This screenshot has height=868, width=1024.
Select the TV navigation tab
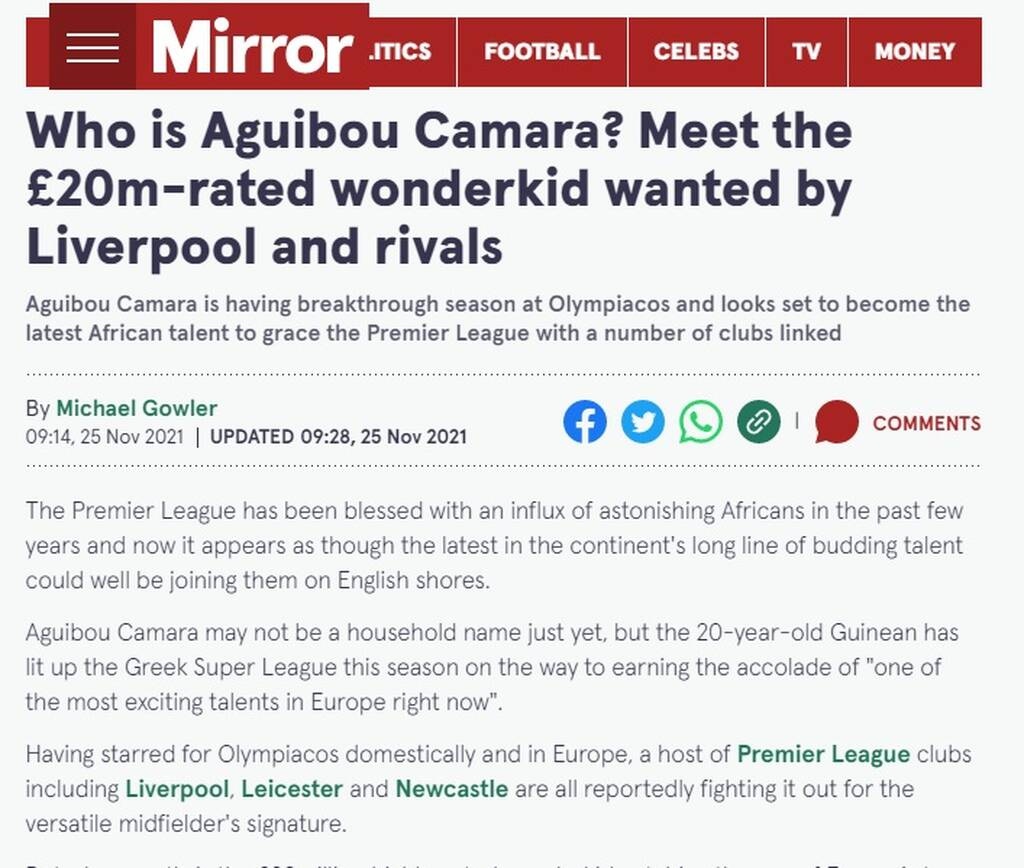tap(806, 52)
